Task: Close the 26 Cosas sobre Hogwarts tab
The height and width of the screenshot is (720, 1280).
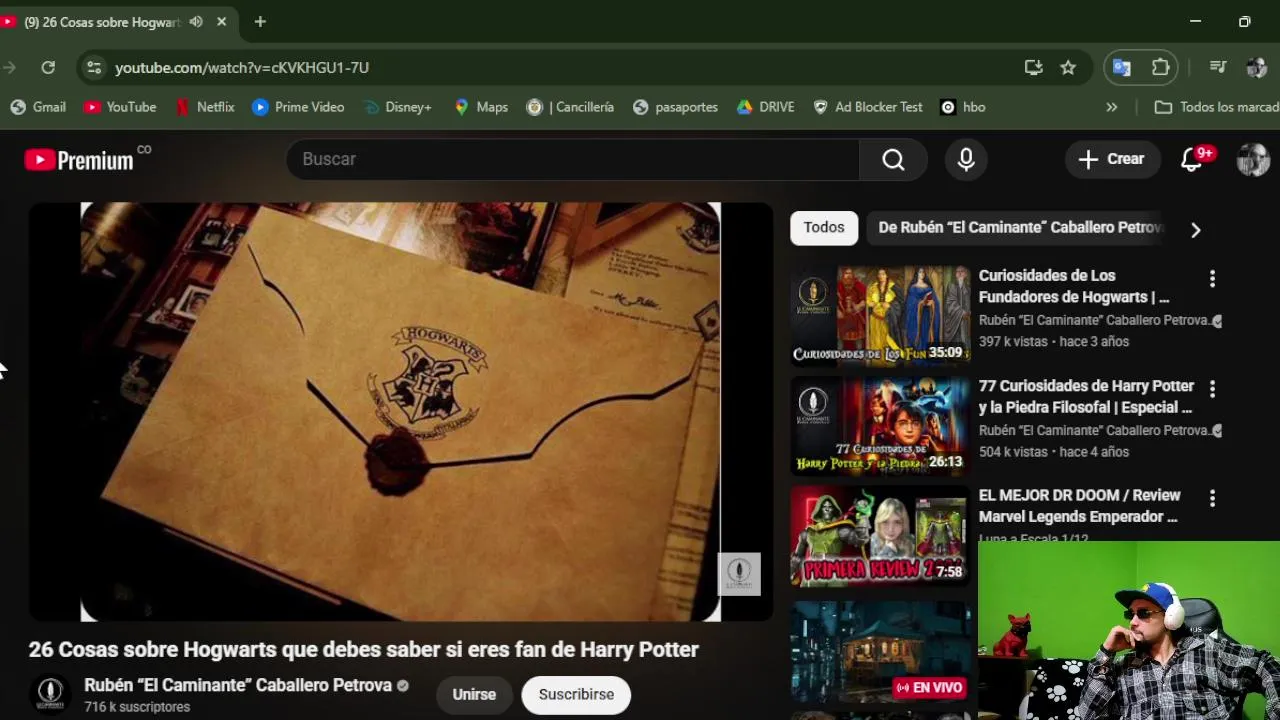Action: 222,22
